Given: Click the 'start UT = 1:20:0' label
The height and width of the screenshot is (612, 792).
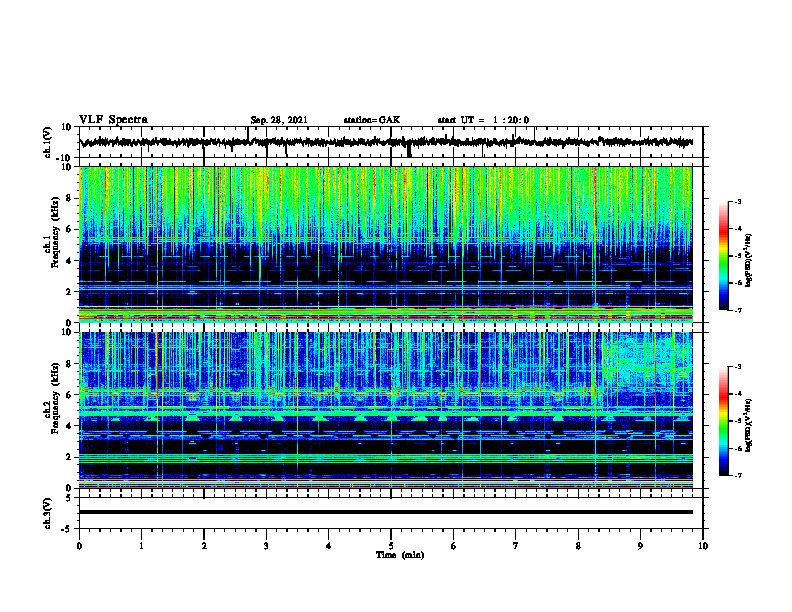Looking at the screenshot, I should pos(483,120).
